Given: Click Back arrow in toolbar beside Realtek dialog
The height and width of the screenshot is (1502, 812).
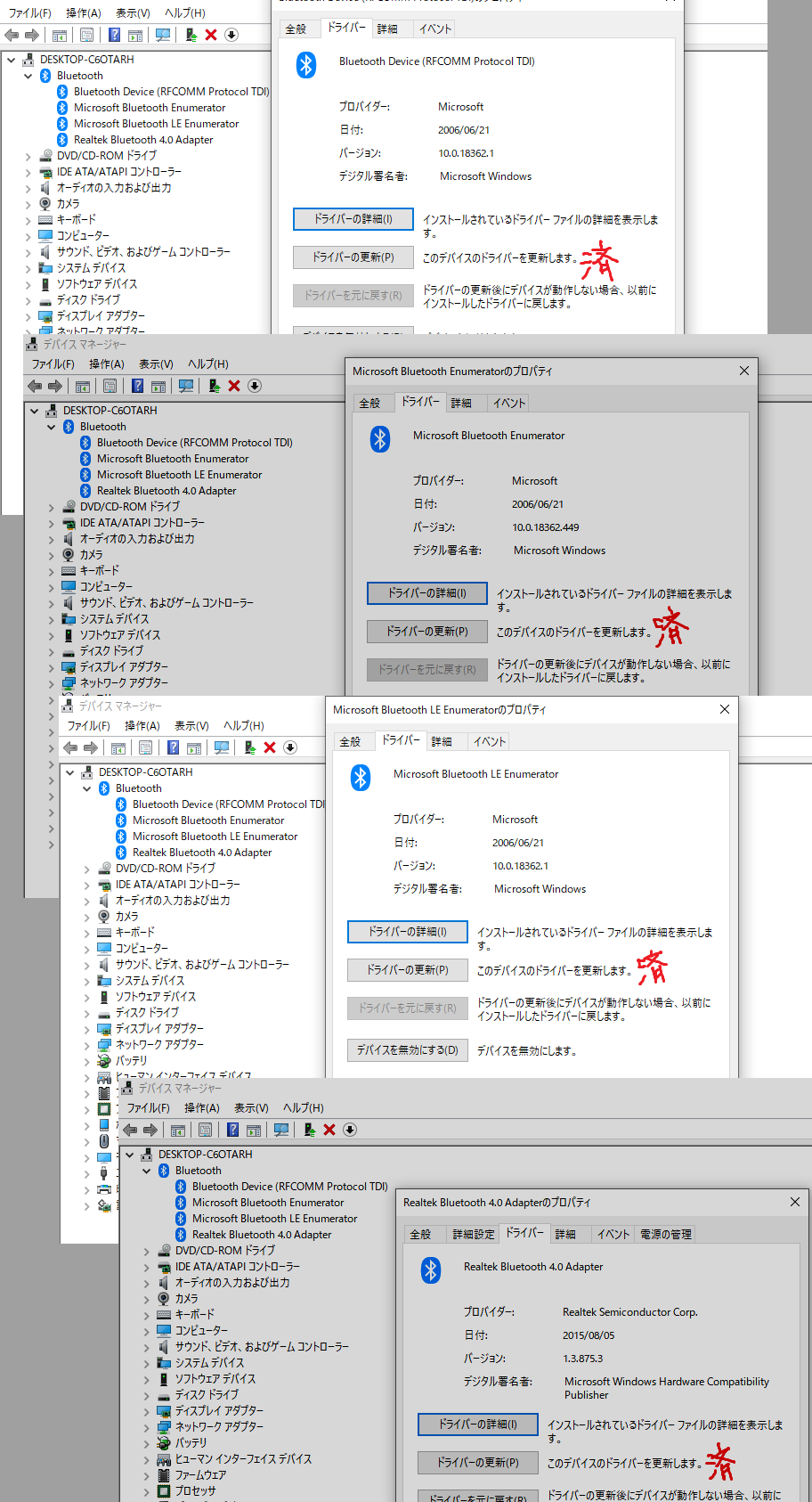Looking at the screenshot, I should click(130, 1130).
